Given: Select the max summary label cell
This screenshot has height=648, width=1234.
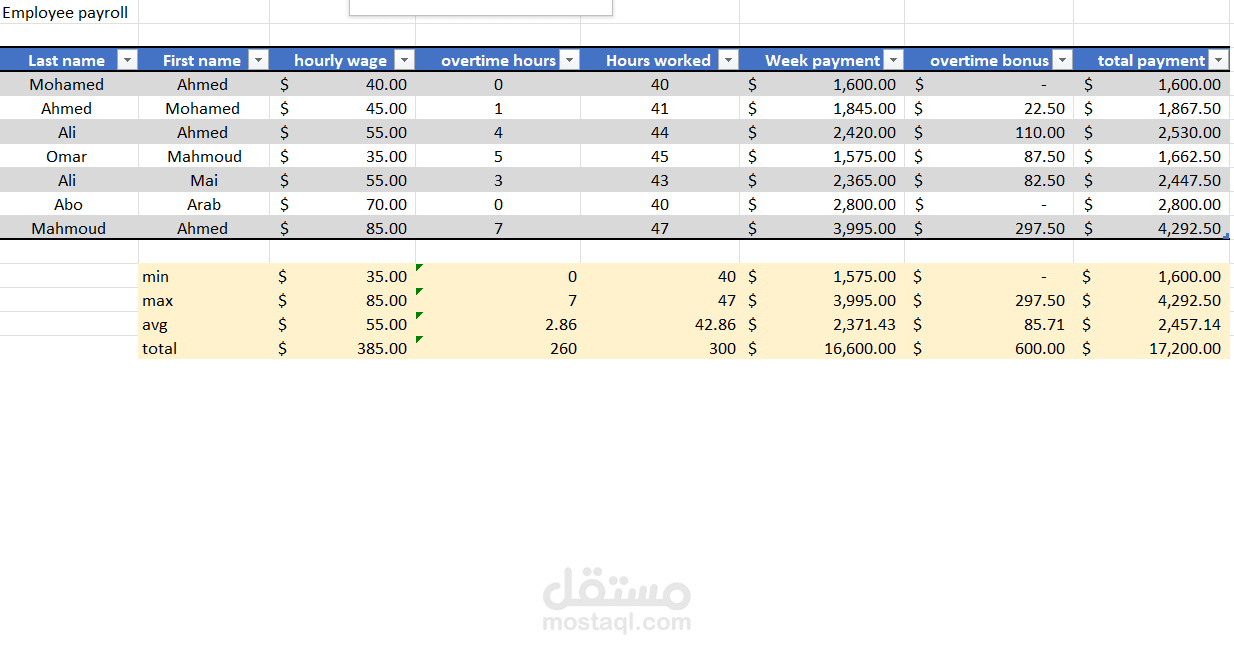Looking at the screenshot, I should click(156, 300).
